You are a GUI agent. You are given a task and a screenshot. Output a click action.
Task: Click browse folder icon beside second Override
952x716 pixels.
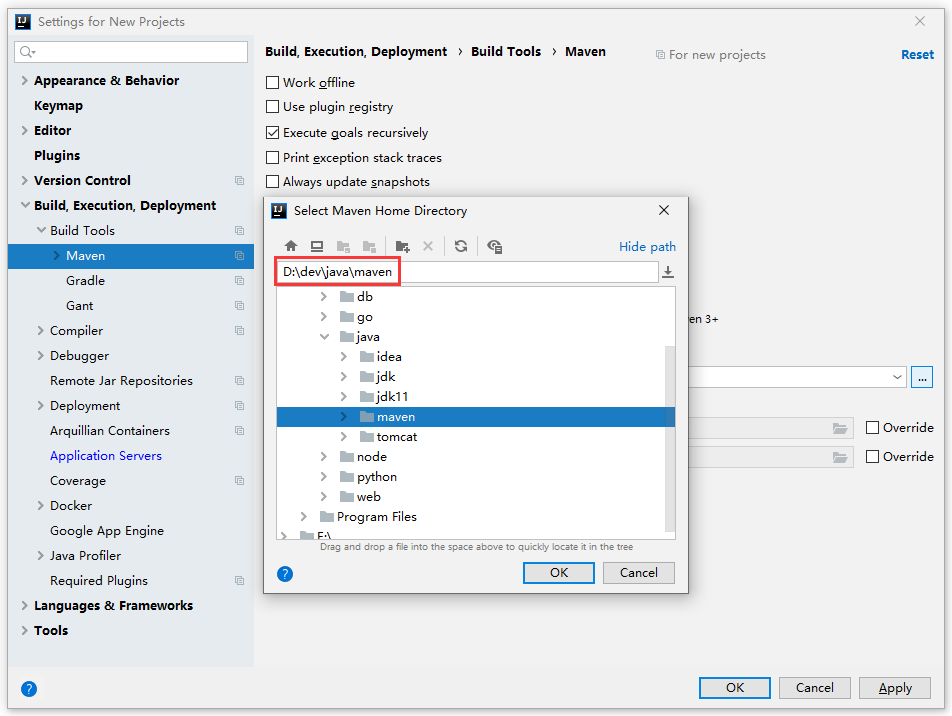[840, 457]
